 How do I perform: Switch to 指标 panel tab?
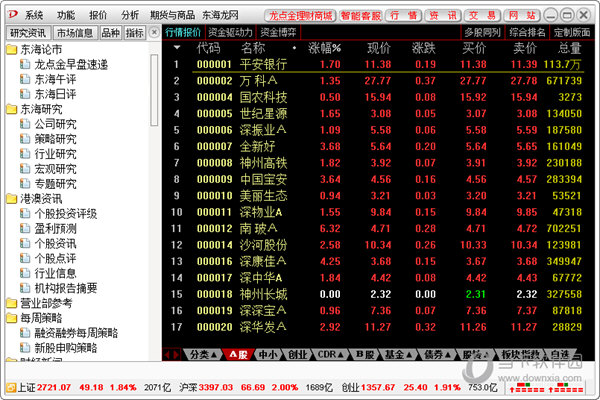[x=135, y=33]
